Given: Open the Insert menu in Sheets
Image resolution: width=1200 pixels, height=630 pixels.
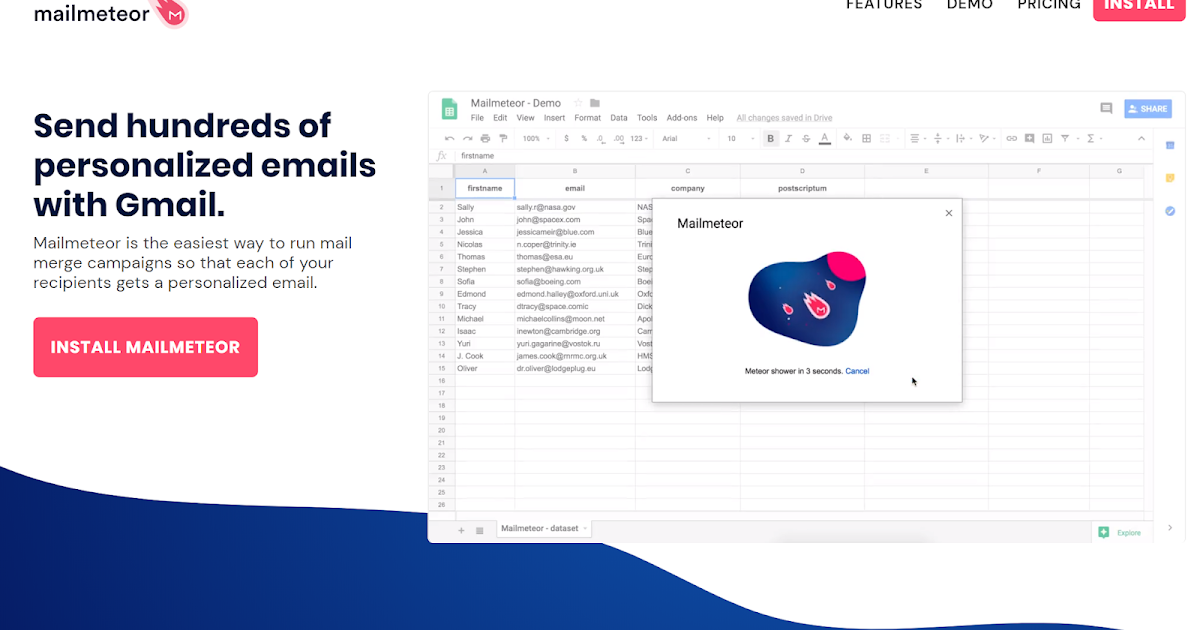Looking at the screenshot, I should coord(554,118).
